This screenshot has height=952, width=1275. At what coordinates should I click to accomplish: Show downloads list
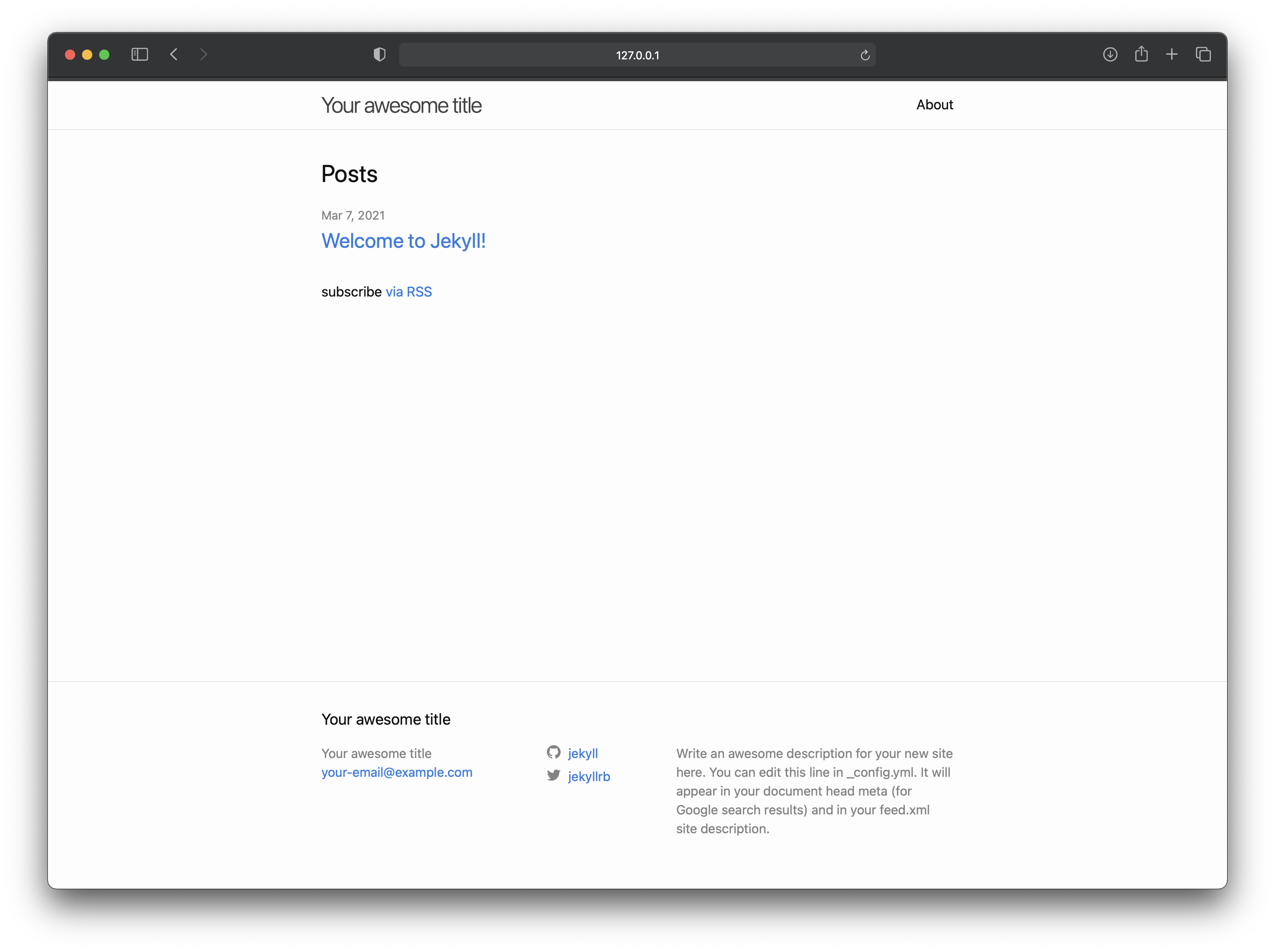1110,55
